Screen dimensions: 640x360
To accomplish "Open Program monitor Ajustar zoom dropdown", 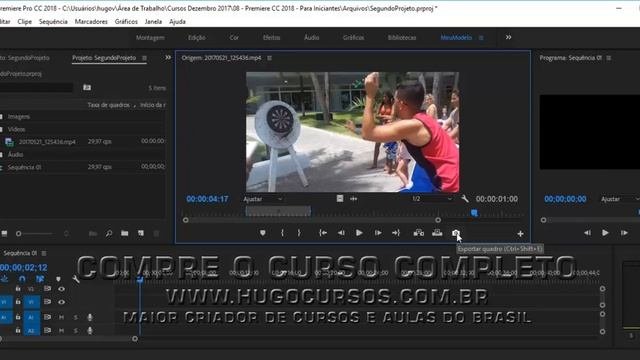I will (x=619, y=199).
